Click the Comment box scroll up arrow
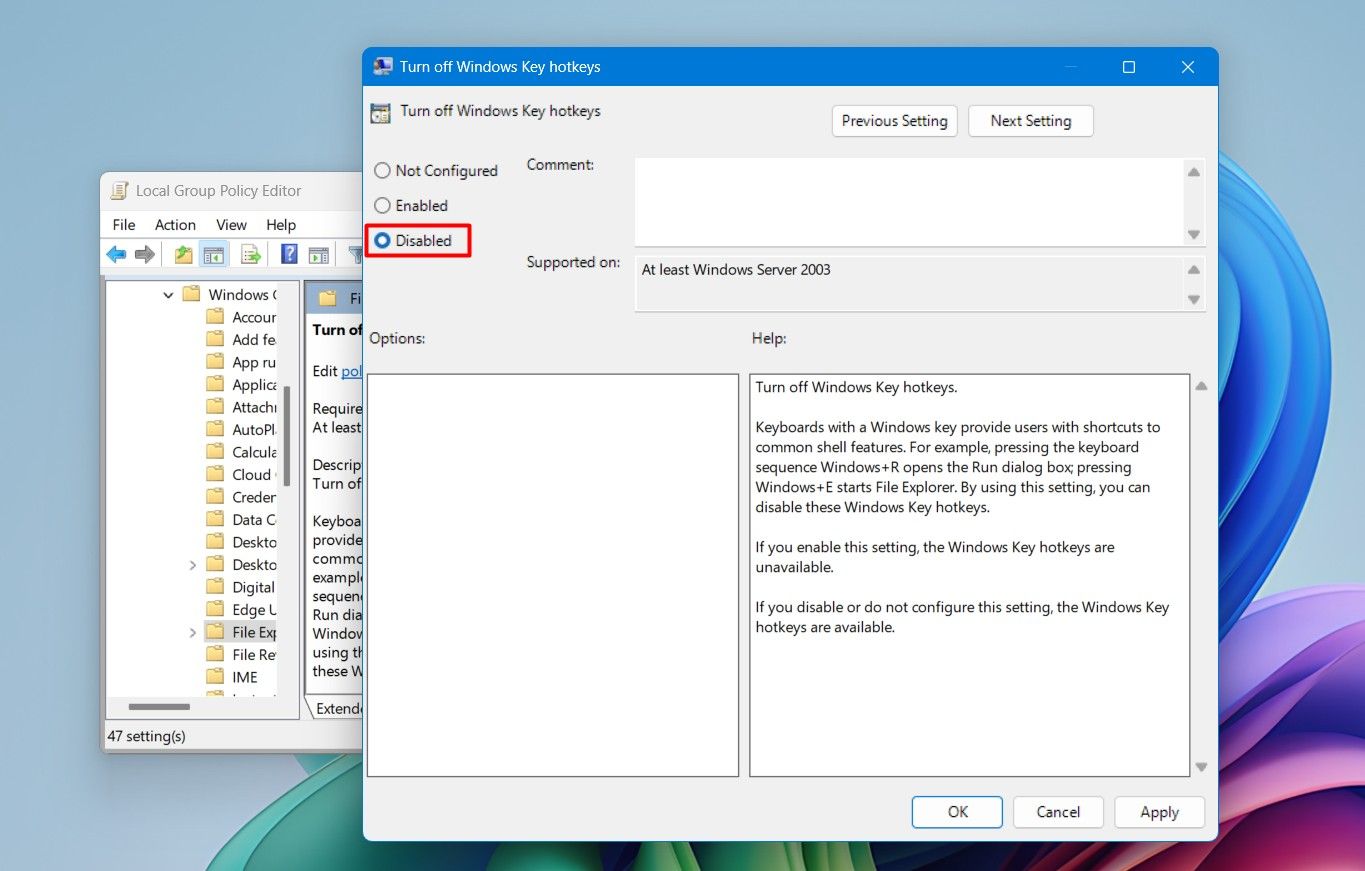This screenshot has width=1365, height=871. (x=1193, y=172)
